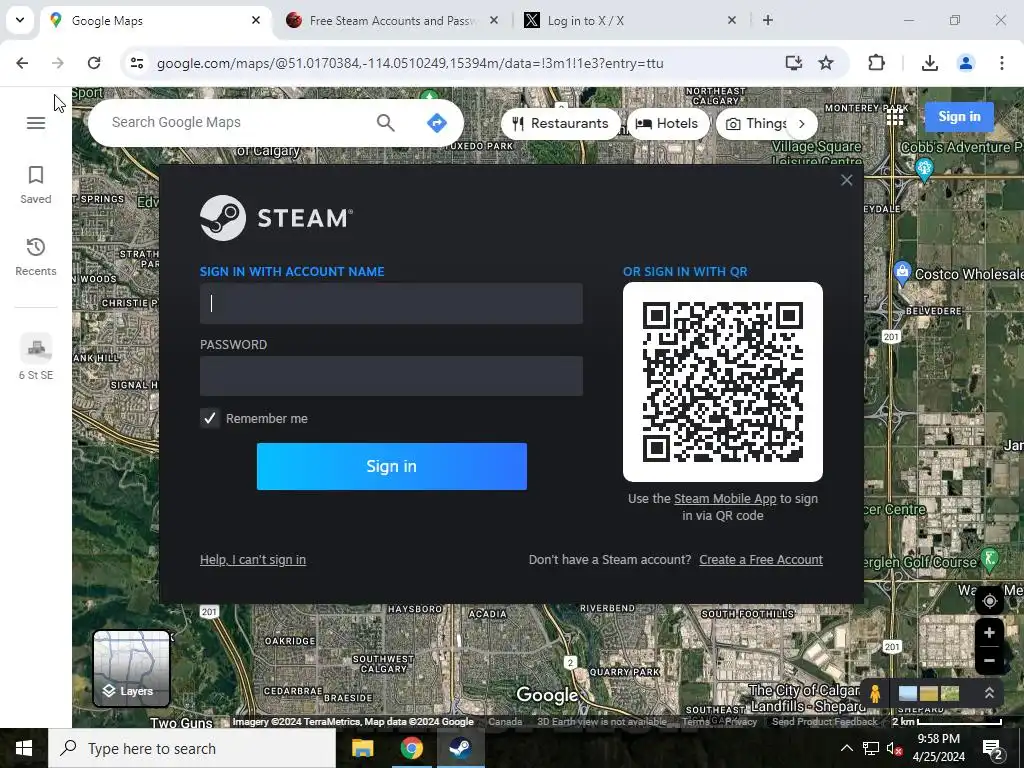The image size is (1024, 768).
Task: Open the Saved places panel
Action: point(36,185)
